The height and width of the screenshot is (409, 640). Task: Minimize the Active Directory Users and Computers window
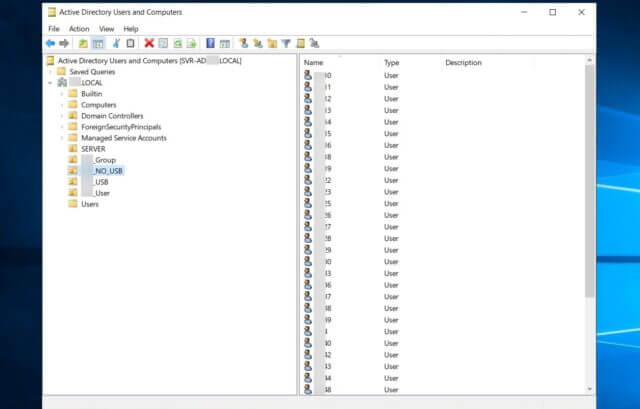point(524,12)
